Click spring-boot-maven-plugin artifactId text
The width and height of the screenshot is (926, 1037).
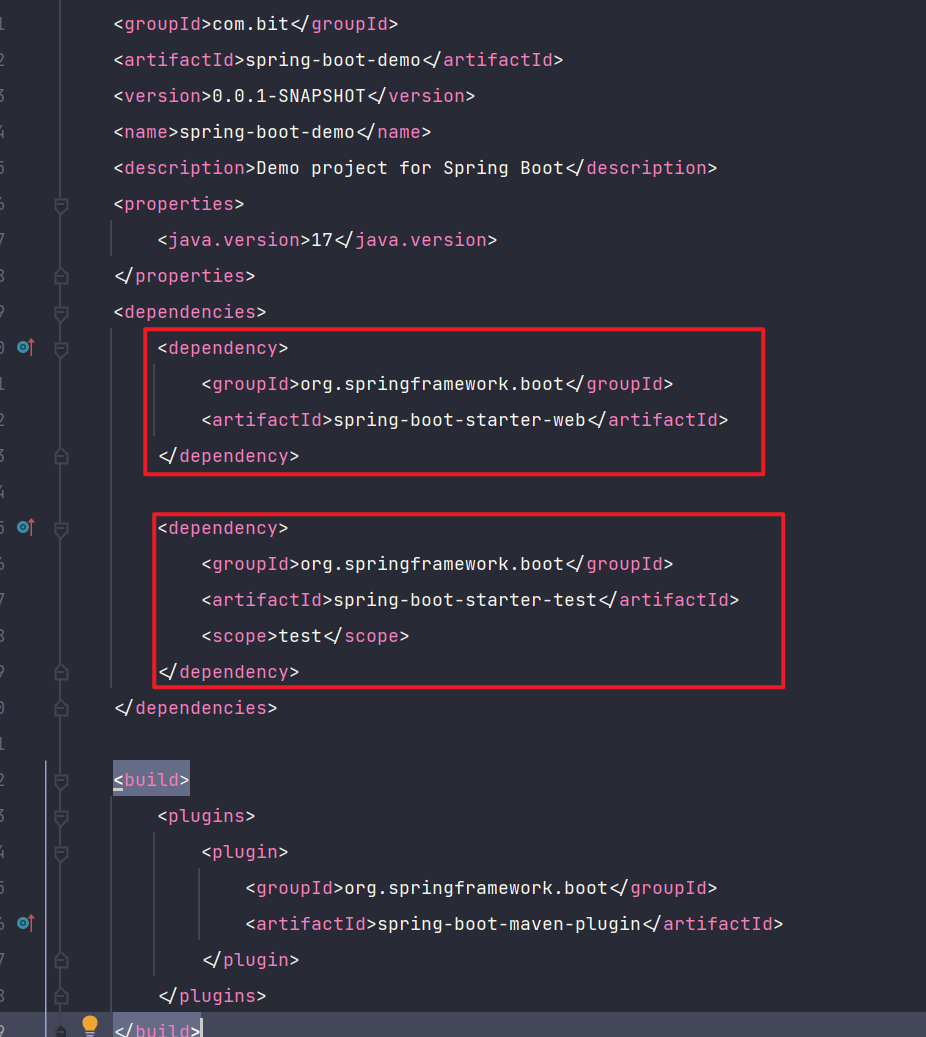(x=509, y=924)
